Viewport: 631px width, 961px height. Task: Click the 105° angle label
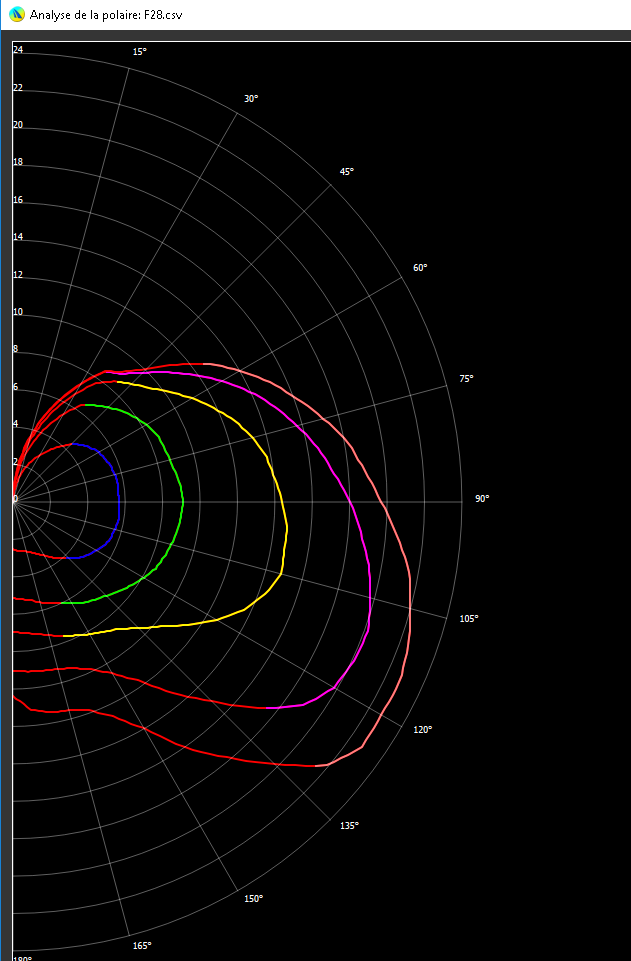(469, 618)
